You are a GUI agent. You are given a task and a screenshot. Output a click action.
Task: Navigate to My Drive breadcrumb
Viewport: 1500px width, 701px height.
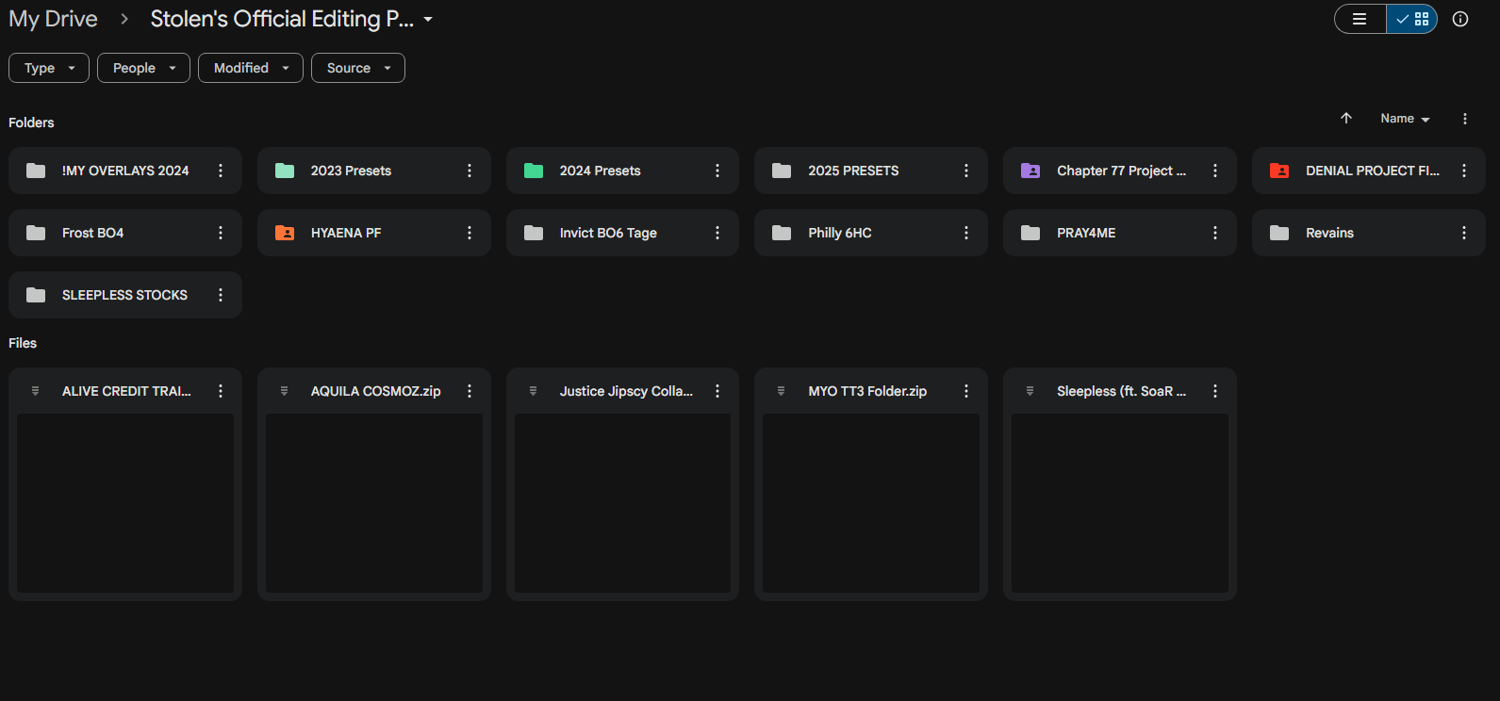53,19
